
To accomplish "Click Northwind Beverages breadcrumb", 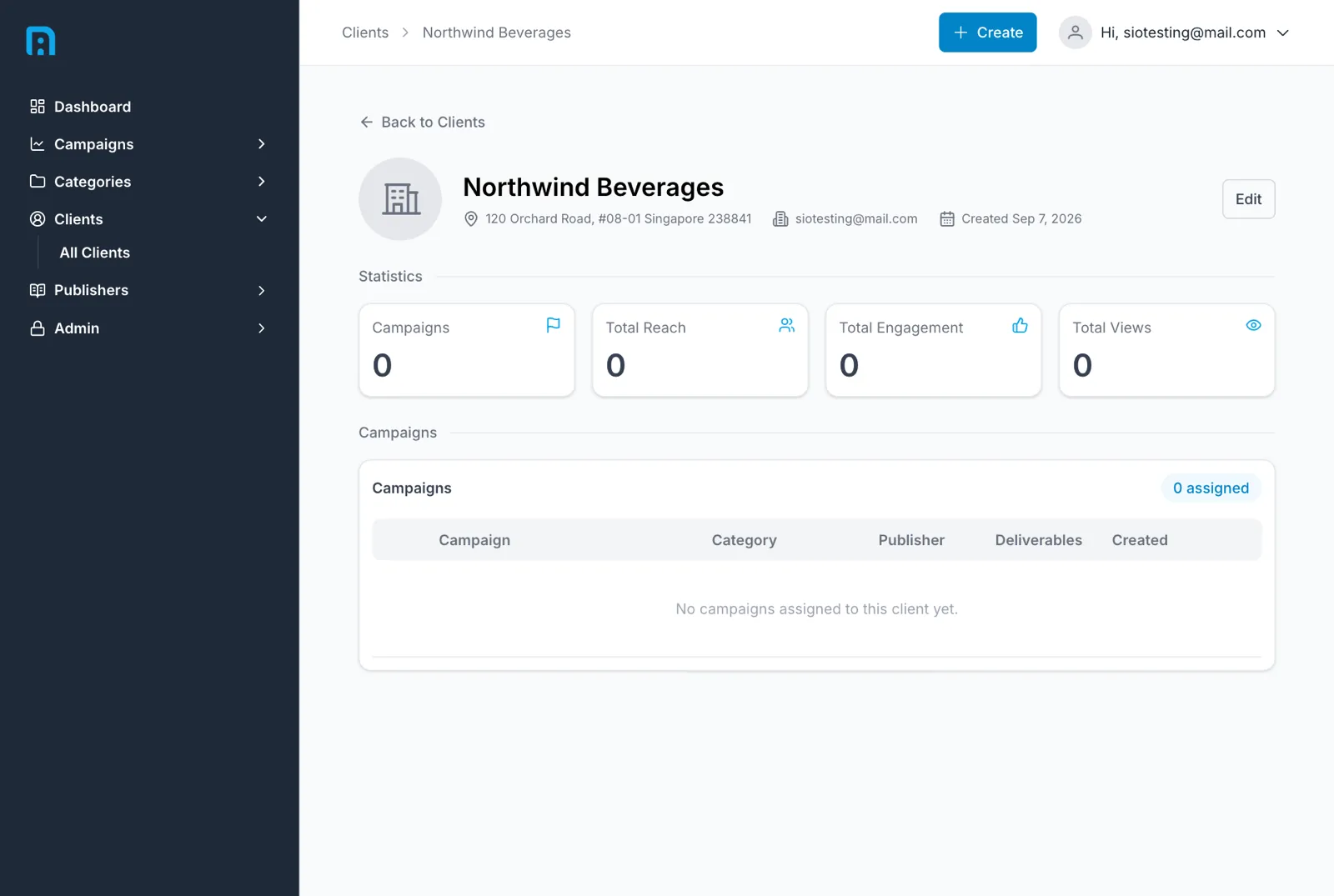I will [497, 33].
